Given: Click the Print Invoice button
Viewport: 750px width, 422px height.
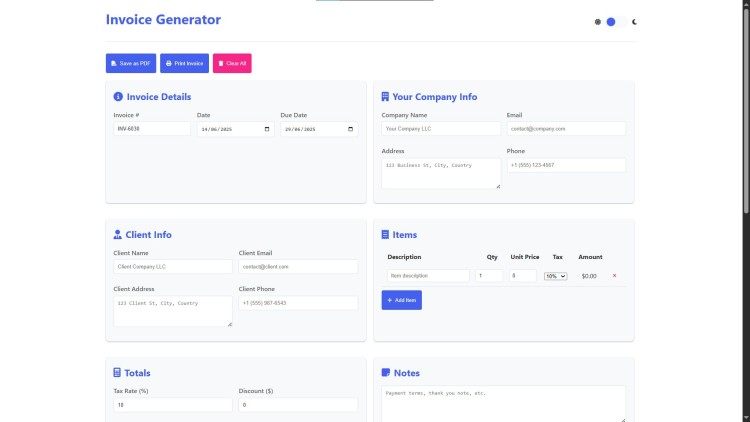Looking at the screenshot, I should [x=184, y=63].
